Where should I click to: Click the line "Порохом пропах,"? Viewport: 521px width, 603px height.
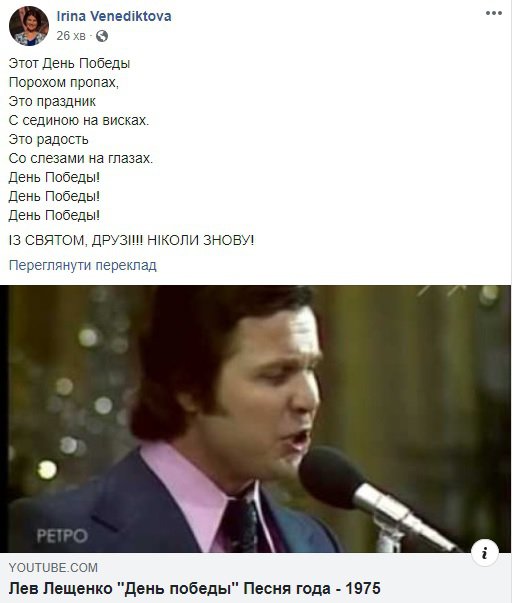(x=64, y=82)
